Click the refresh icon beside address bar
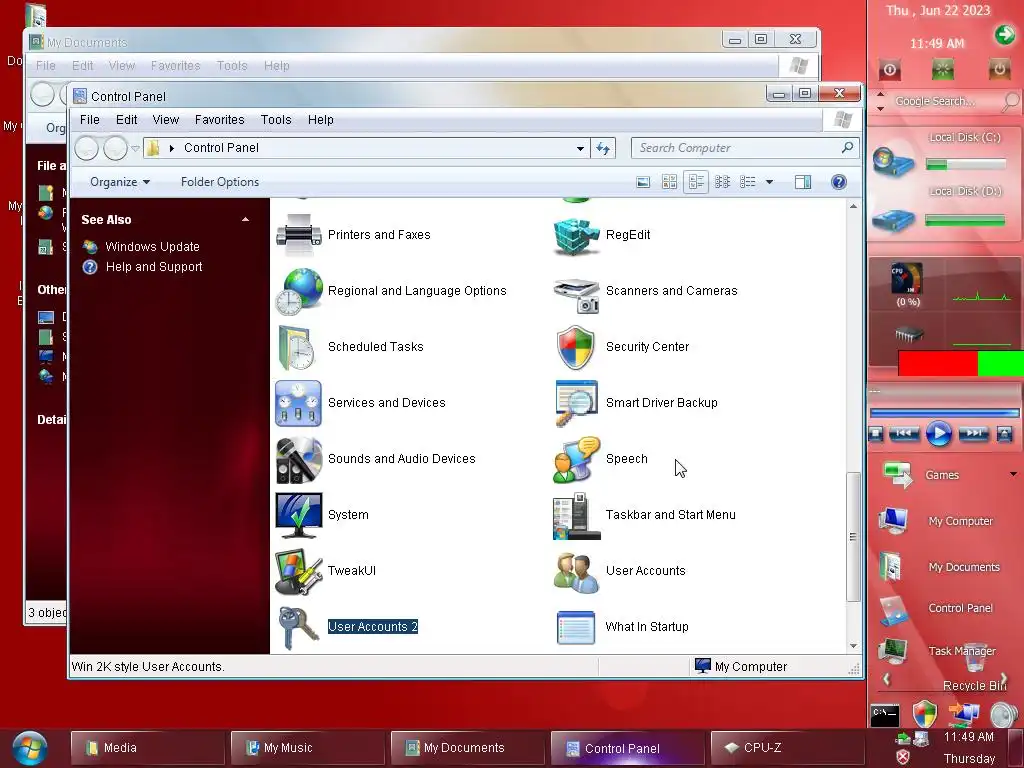This screenshot has width=1024, height=768. tap(603, 148)
